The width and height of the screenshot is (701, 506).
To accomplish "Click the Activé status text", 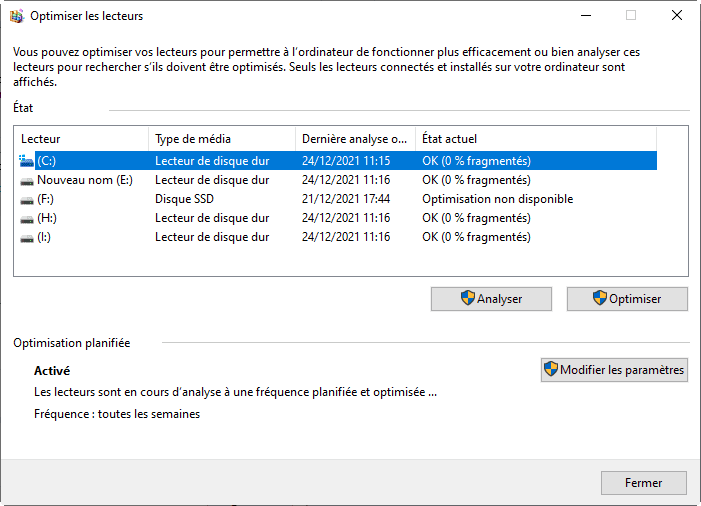I will point(52,371).
